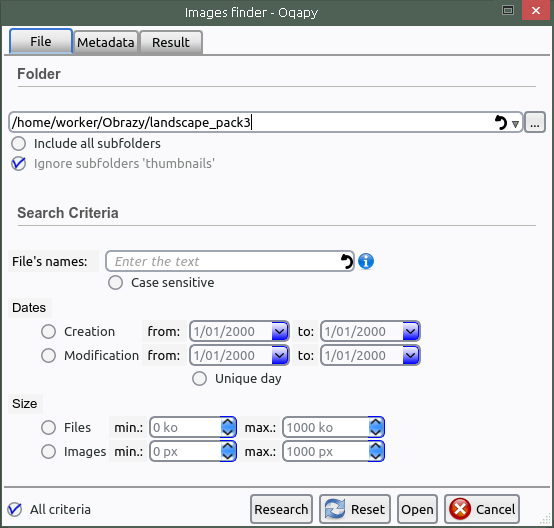Uncheck the All criteria checkbox
Viewport: 554px width, 528px height.
(x=15, y=509)
